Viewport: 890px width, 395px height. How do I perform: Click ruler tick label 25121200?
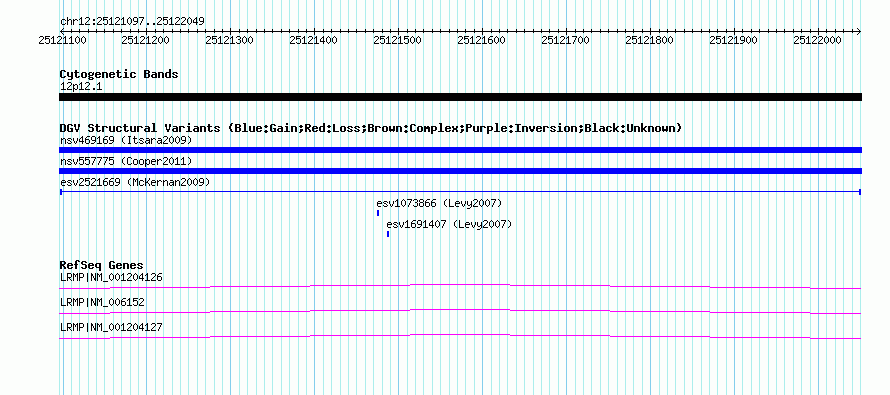[x=146, y=40]
